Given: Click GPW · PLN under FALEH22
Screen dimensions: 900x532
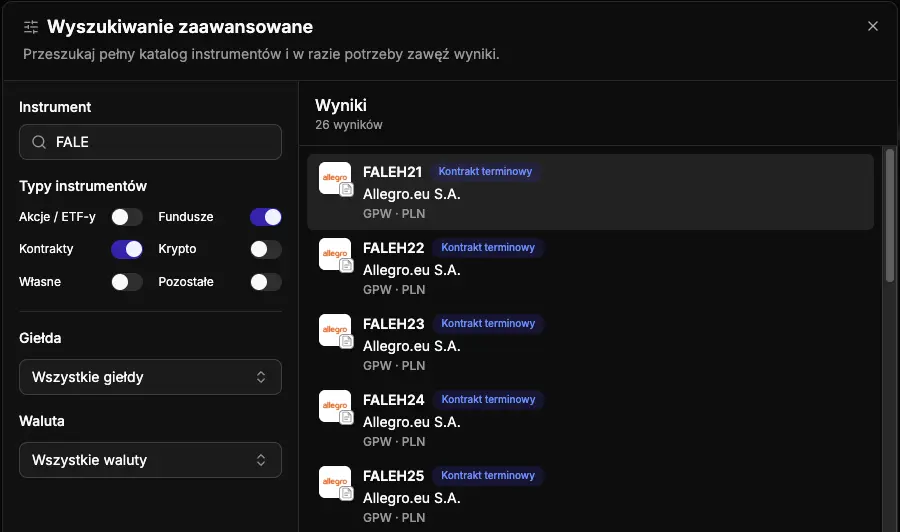Looking at the screenshot, I should pyautogui.click(x=394, y=290).
